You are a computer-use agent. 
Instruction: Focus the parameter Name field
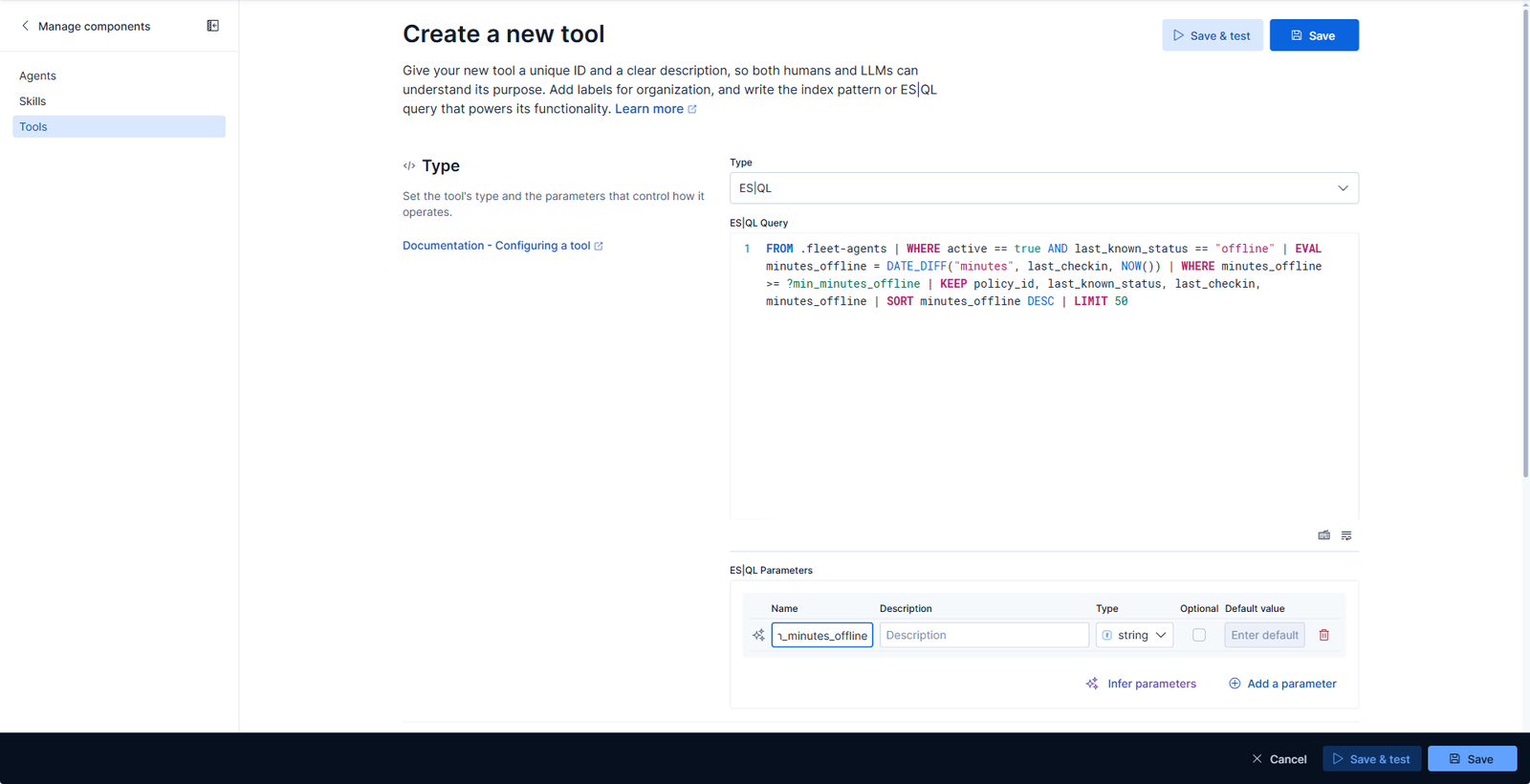(x=822, y=635)
